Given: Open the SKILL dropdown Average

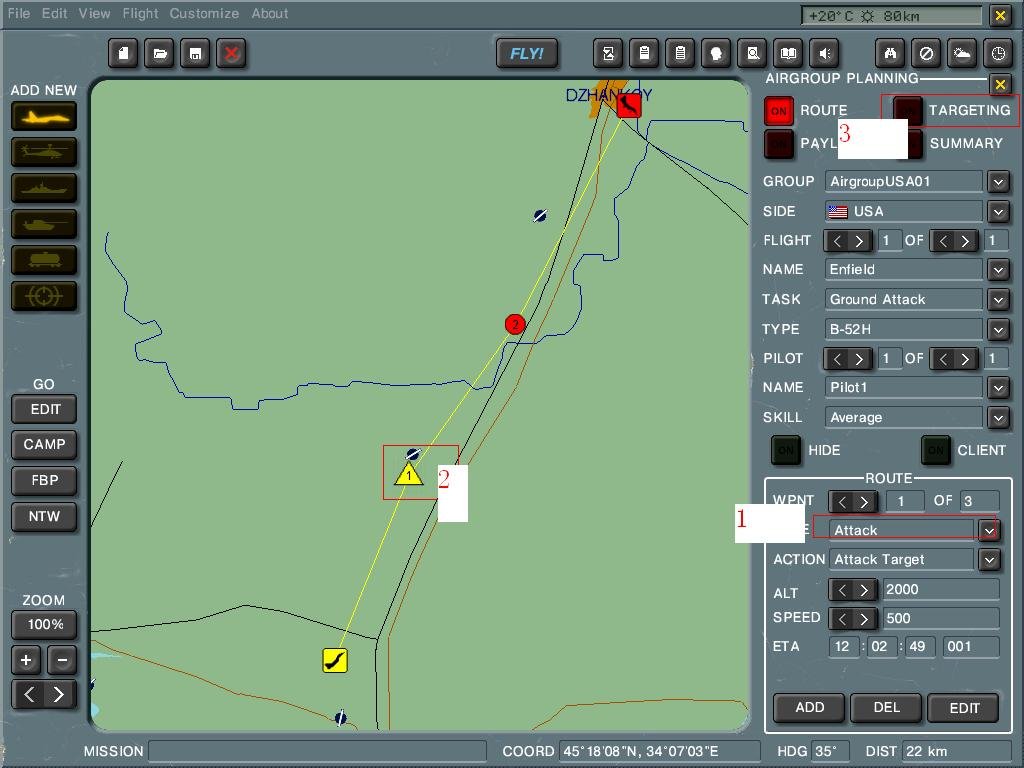Looking at the screenshot, I should [998, 417].
